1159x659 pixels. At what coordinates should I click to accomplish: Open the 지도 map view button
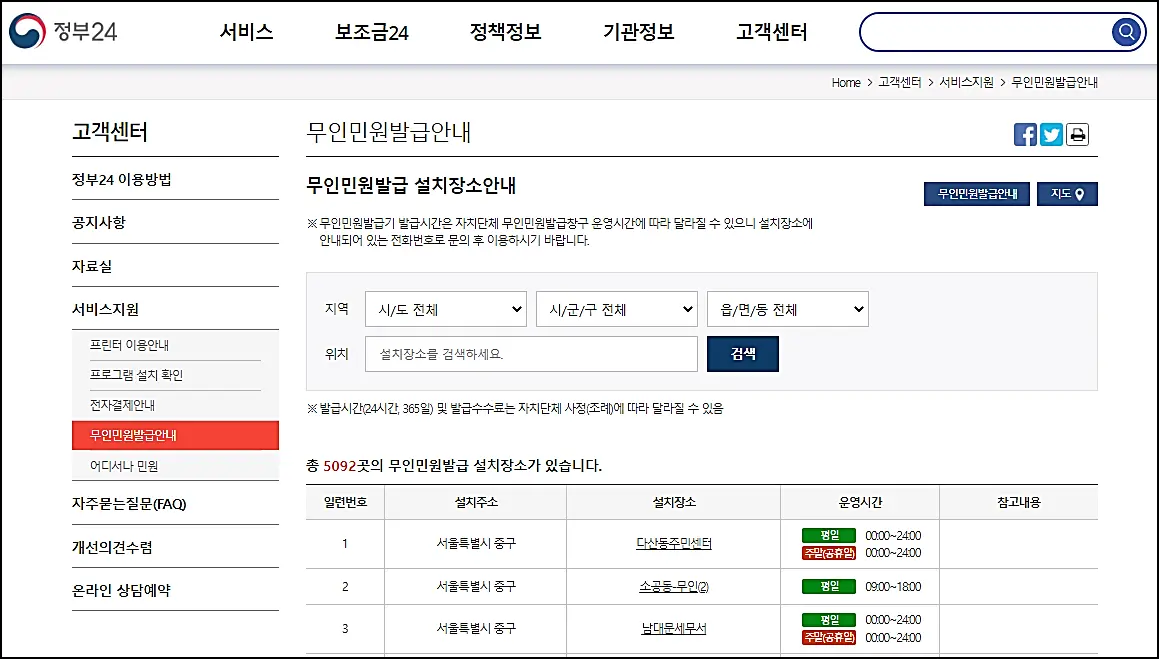click(1067, 194)
